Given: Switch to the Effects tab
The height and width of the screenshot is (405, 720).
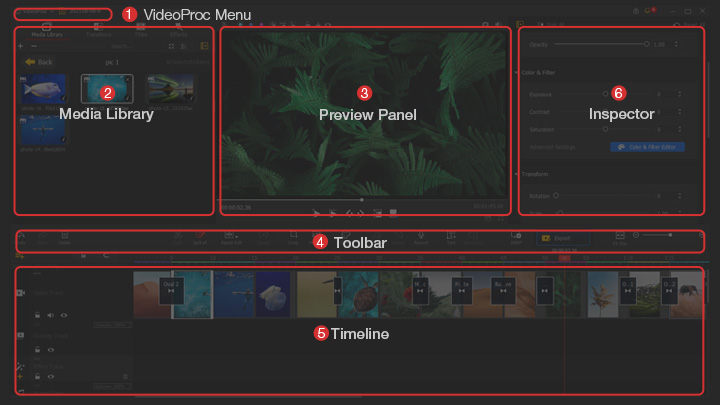Looking at the screenshot, I should point(179,31).
